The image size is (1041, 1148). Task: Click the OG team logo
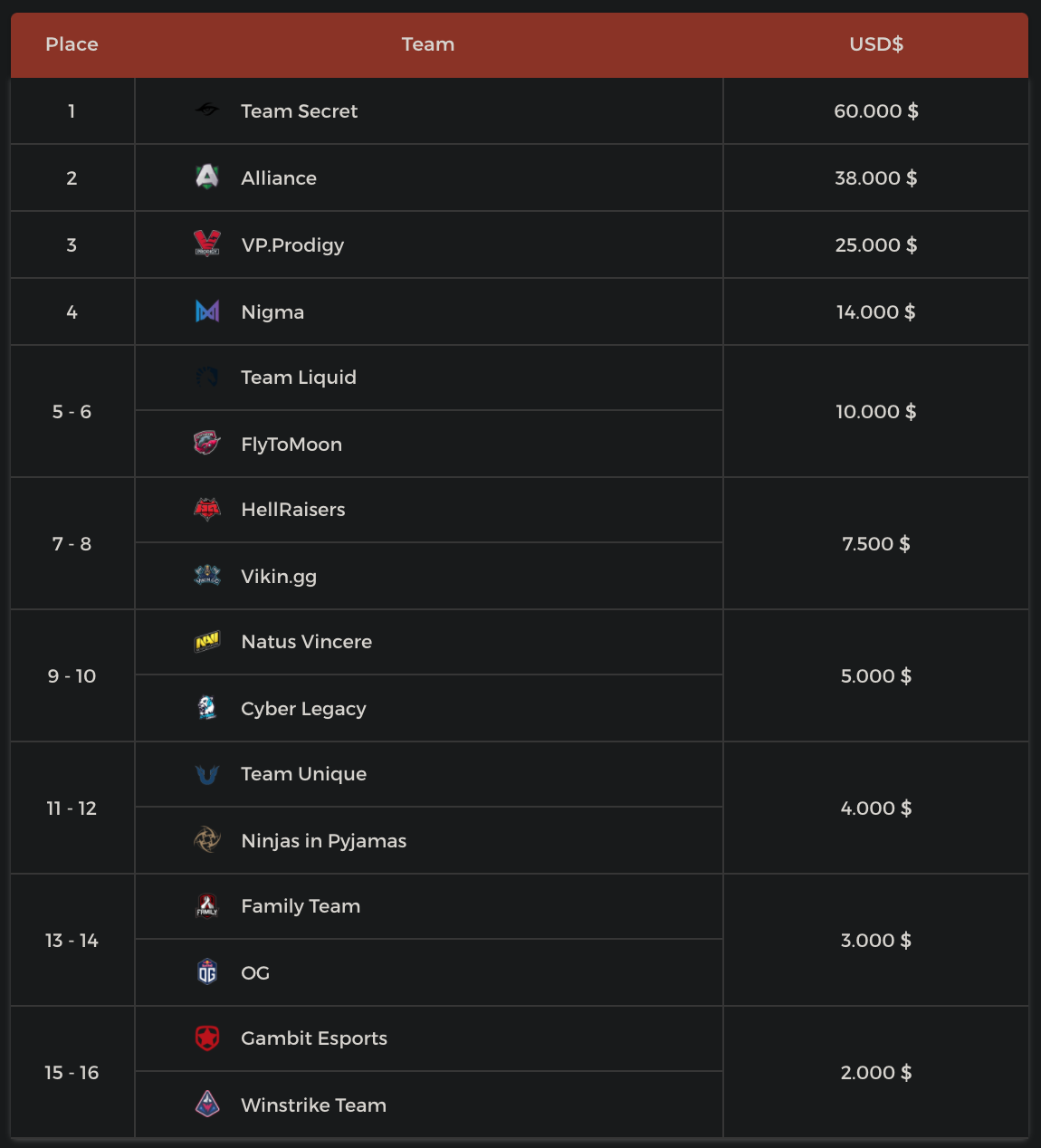tap(207, 972)
